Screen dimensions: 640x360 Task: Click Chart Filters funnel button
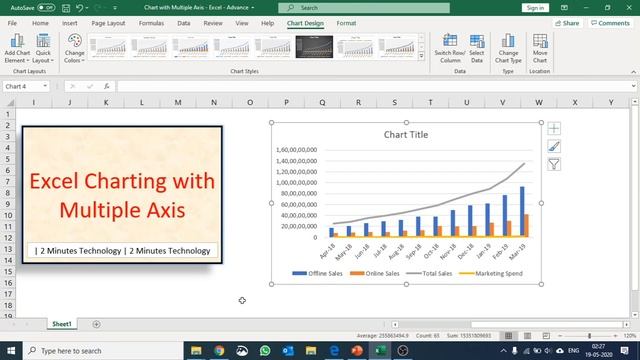554,164
